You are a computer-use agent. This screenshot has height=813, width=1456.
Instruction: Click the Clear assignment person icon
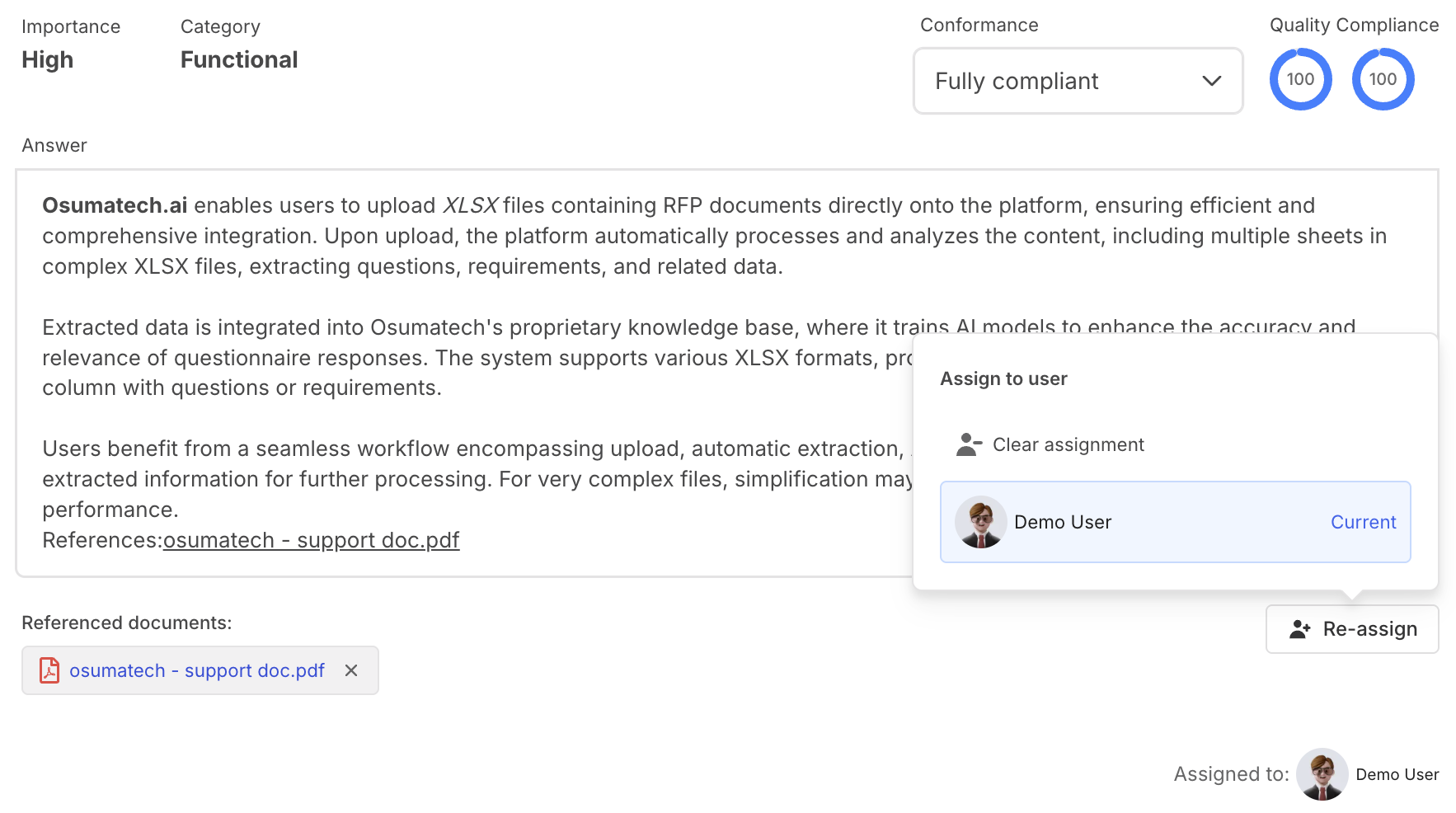pyautogui.click(x=968, y=444)
